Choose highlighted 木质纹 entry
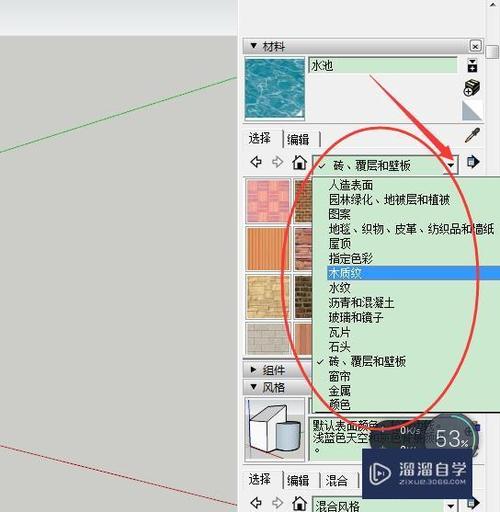Viewport: 500px width, 512px height. point(413,273)
